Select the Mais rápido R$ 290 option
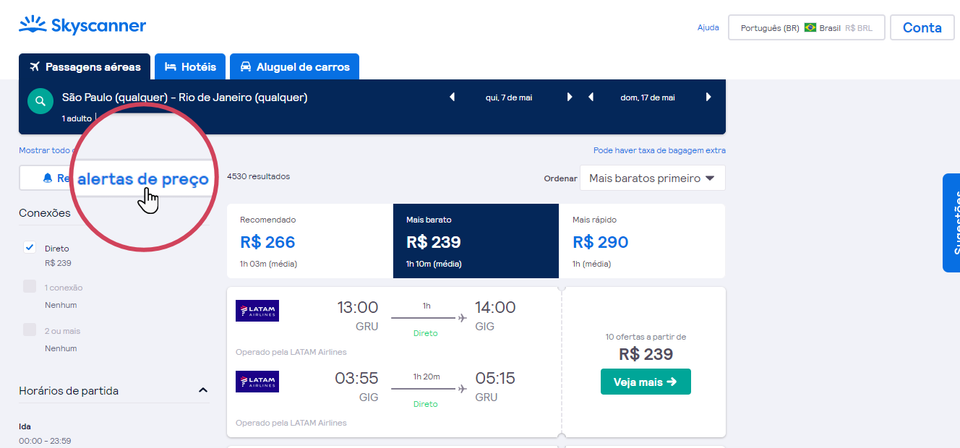Viewport: 960px width, 448px height. pos(642,241)
